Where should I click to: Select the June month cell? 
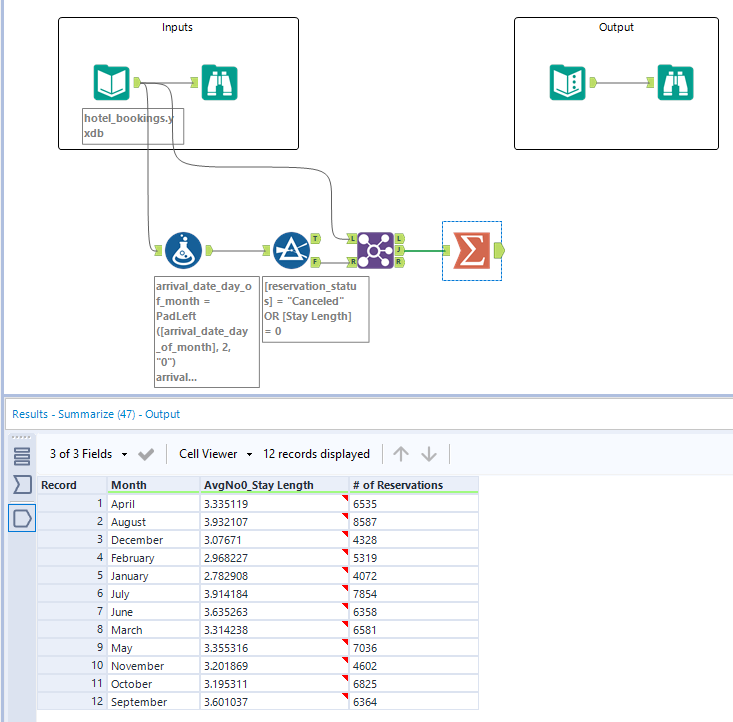[153, 612]
